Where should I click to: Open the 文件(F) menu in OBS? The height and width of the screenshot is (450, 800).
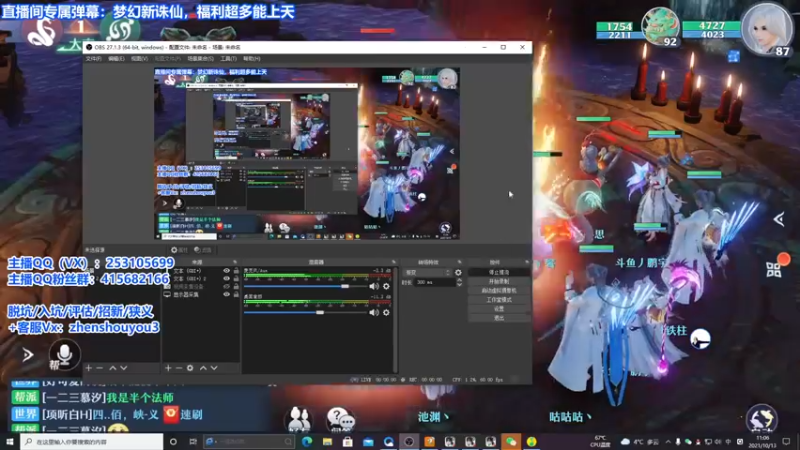tap(93, 59)
